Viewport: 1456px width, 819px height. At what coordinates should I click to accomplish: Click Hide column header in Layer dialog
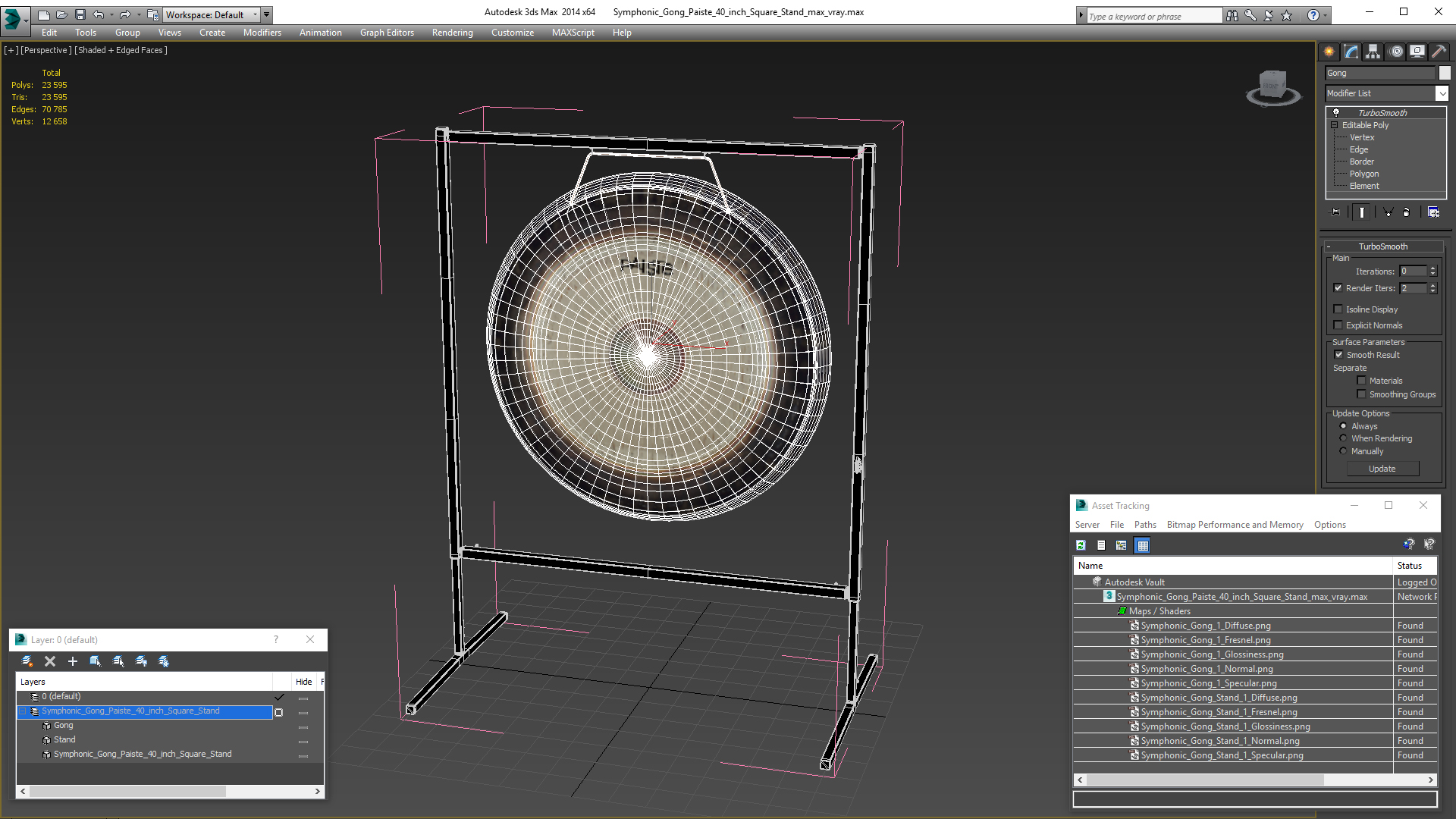point(303,682)
